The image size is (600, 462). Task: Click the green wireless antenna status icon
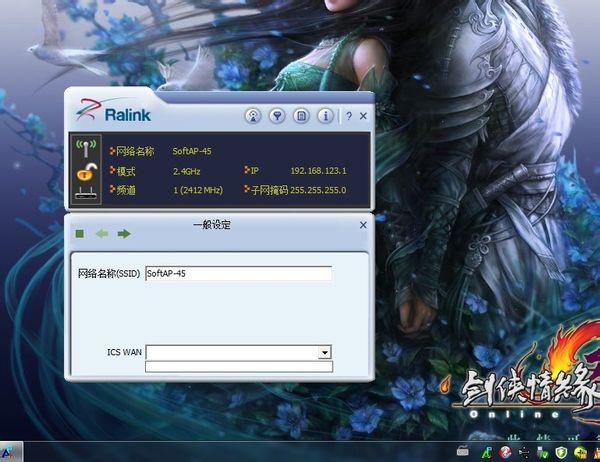point(86,148)
